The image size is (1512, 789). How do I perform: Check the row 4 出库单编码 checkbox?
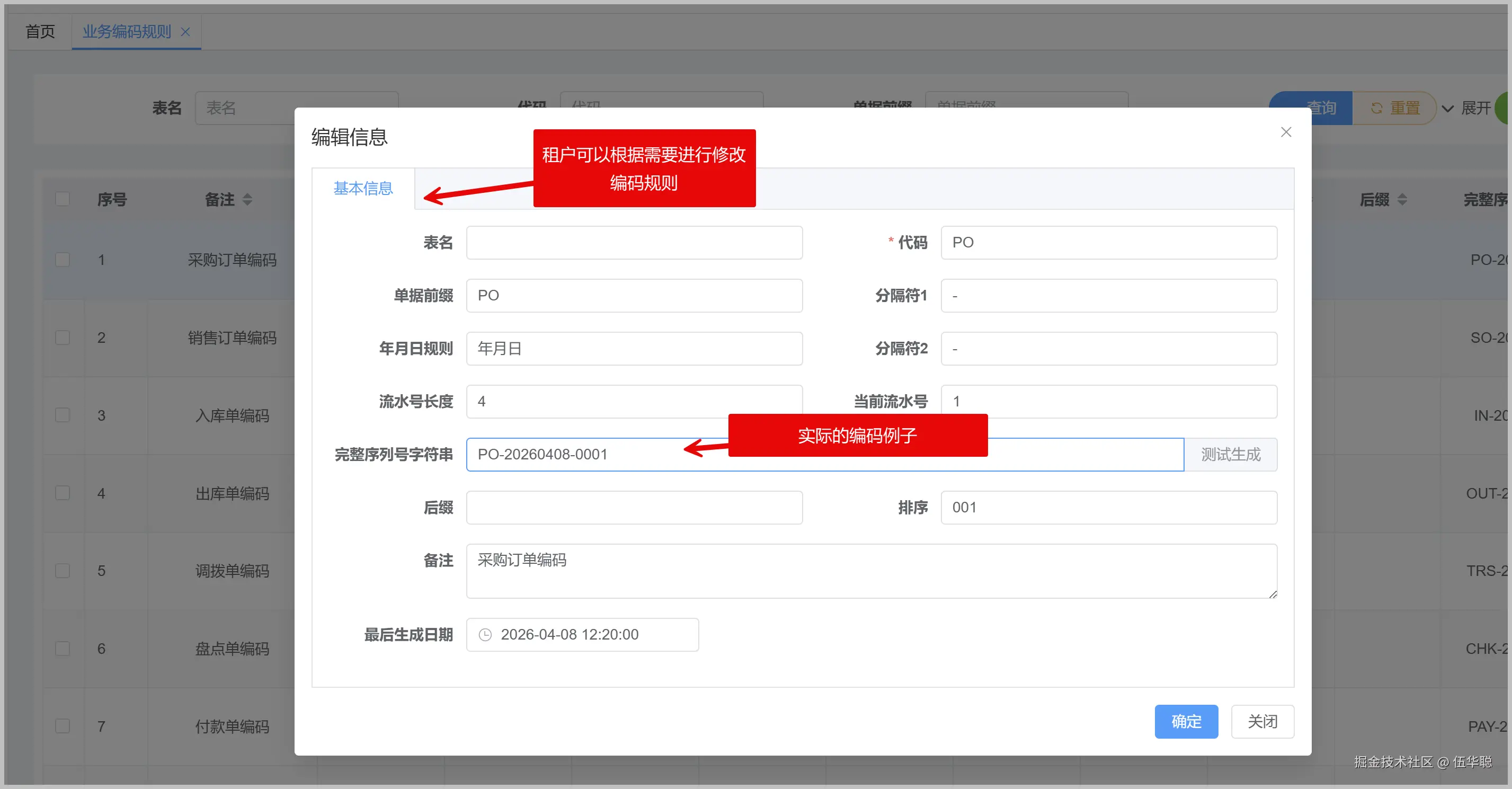click(x=62, y=493)
